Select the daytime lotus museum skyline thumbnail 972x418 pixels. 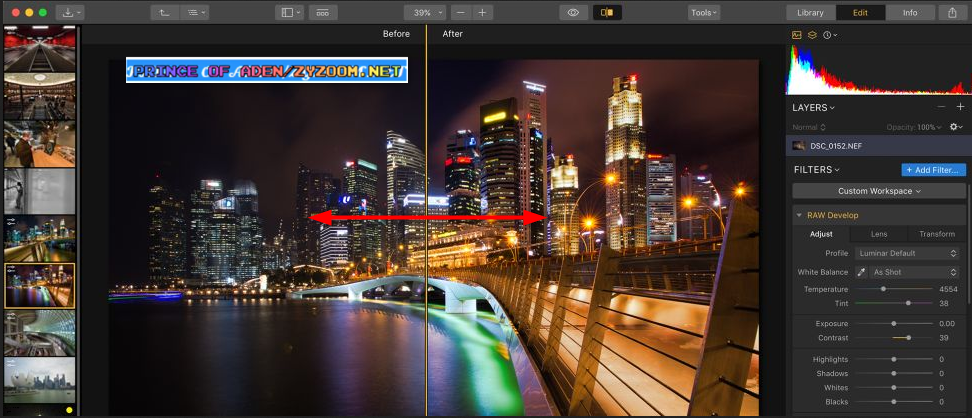coord(40,380)
